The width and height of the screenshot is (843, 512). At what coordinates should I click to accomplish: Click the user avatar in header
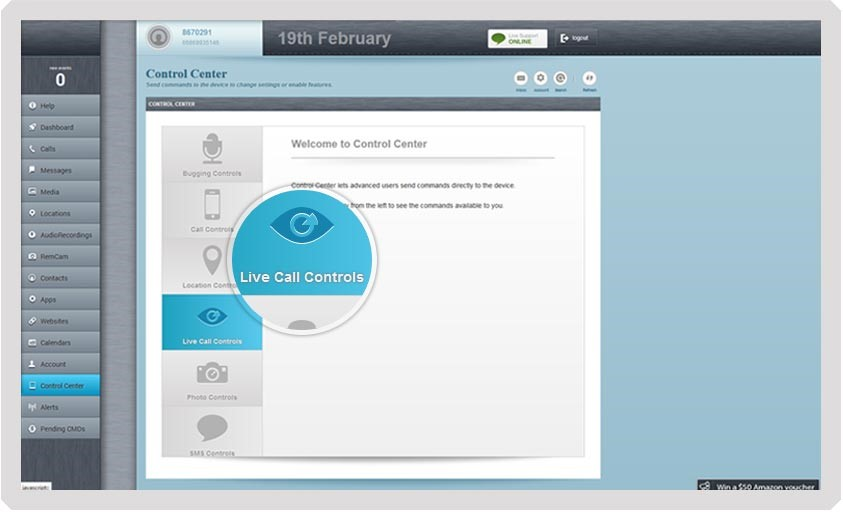tap(158, 38)
